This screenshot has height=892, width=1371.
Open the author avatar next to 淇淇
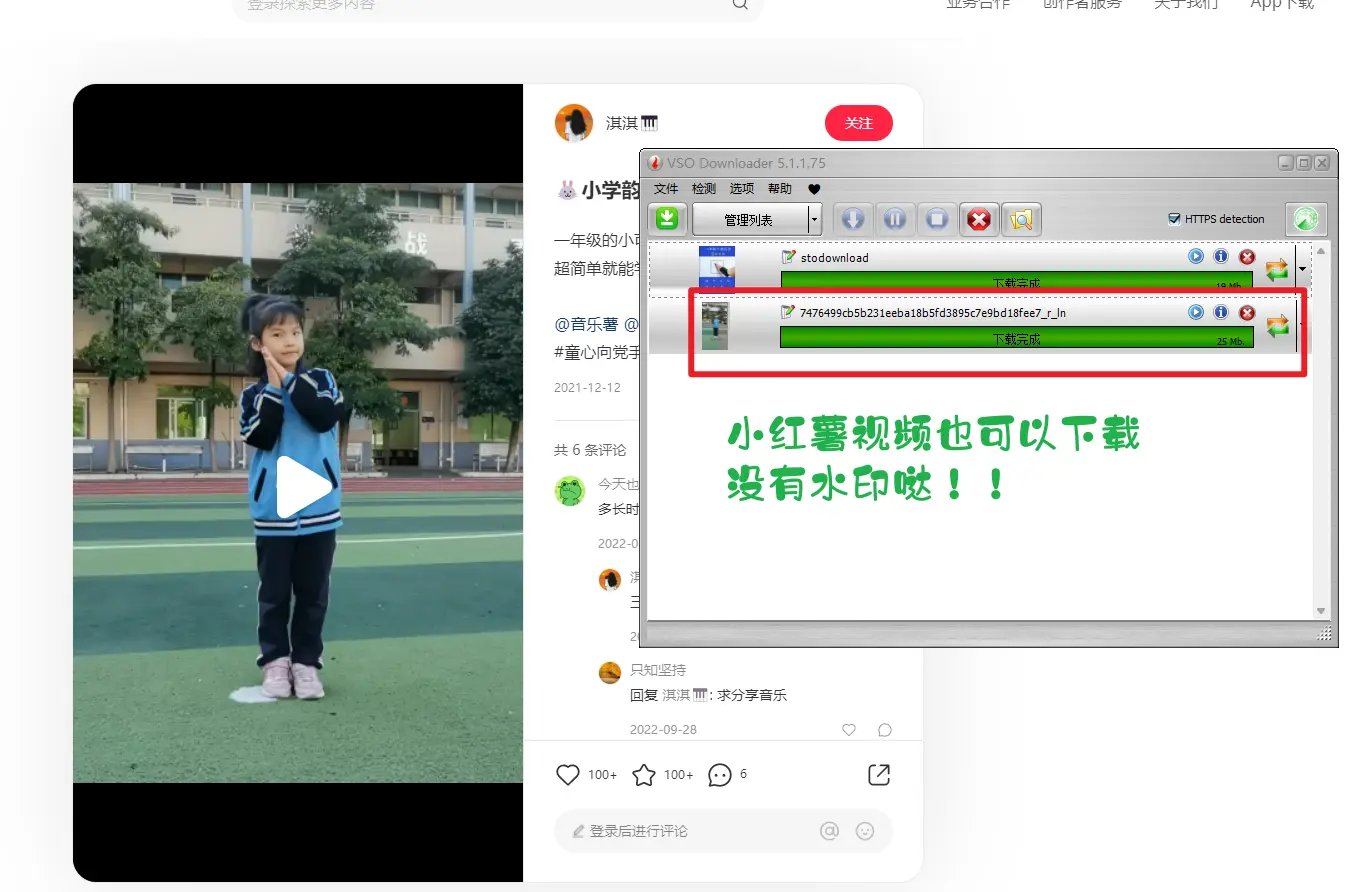pyautogui.click(x=574, y=123)
